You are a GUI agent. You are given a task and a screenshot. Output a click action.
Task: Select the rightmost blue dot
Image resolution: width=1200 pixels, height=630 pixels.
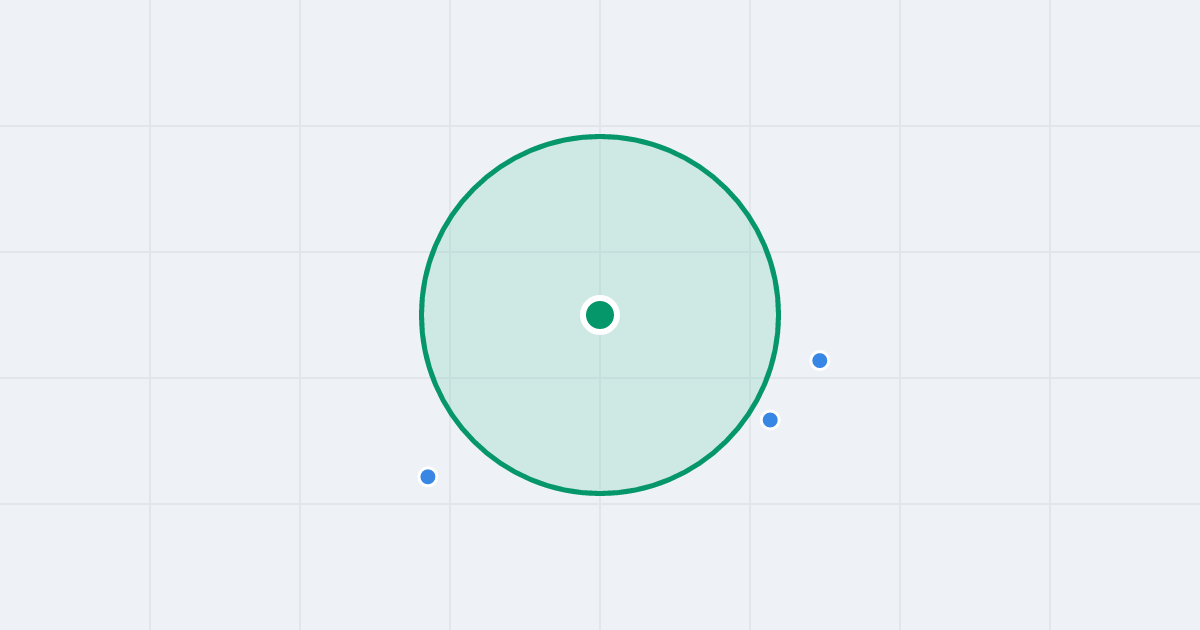click(x=820, y=361)
